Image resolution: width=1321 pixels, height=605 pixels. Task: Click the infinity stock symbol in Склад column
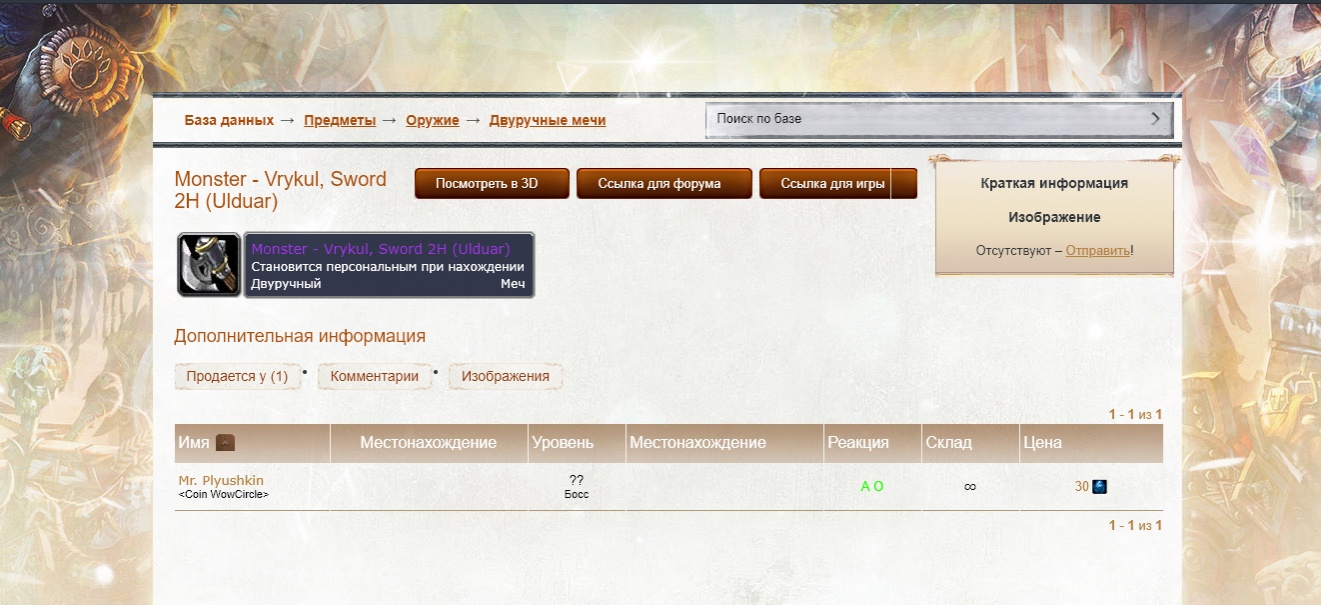click(969, 487)
